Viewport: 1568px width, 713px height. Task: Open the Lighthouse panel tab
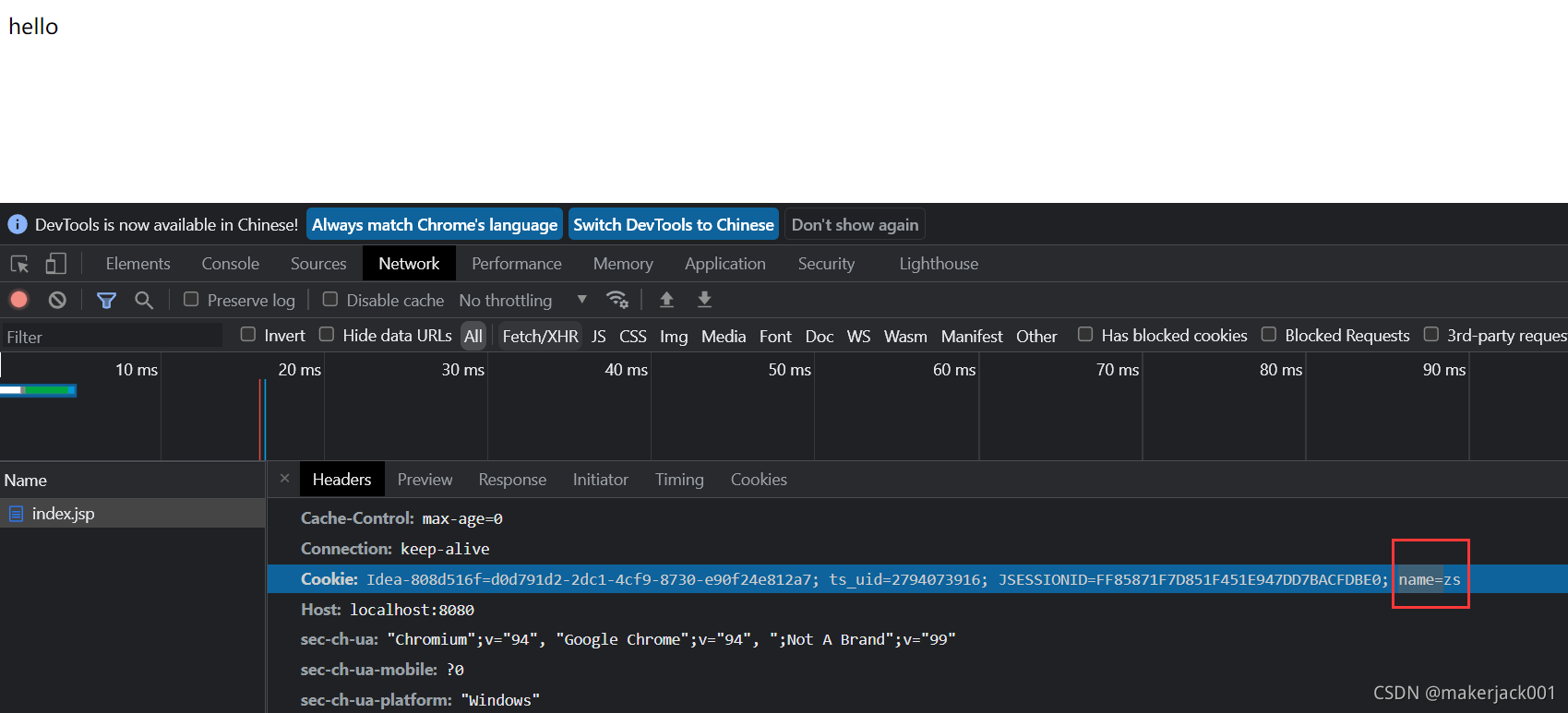click(x=939, y=264)
